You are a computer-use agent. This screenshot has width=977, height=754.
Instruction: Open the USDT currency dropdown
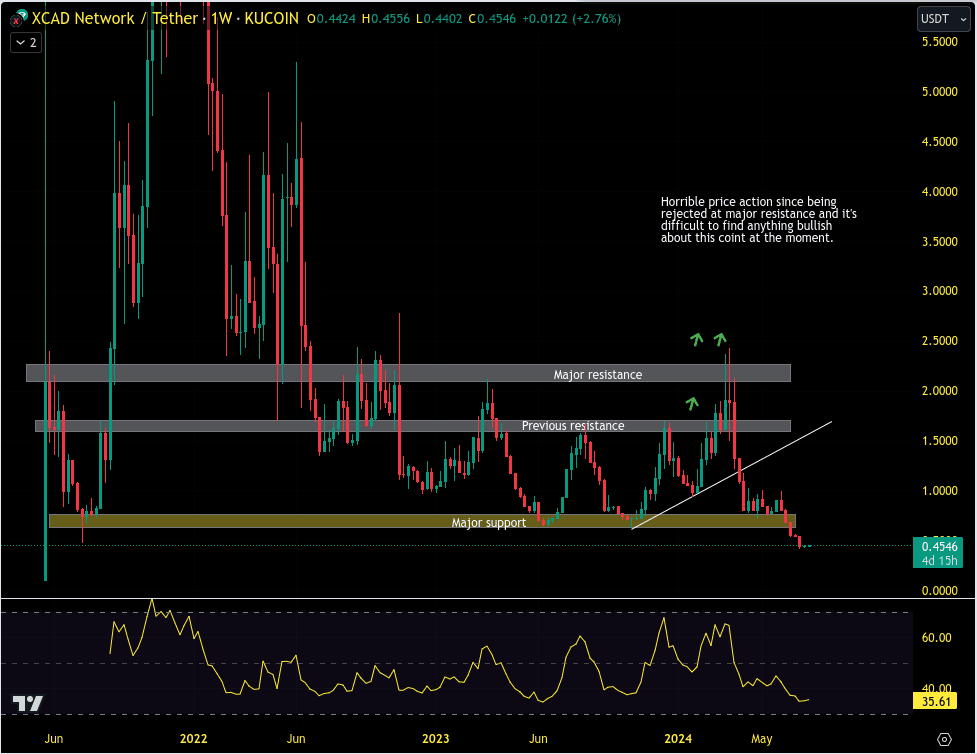coord(943,19)
